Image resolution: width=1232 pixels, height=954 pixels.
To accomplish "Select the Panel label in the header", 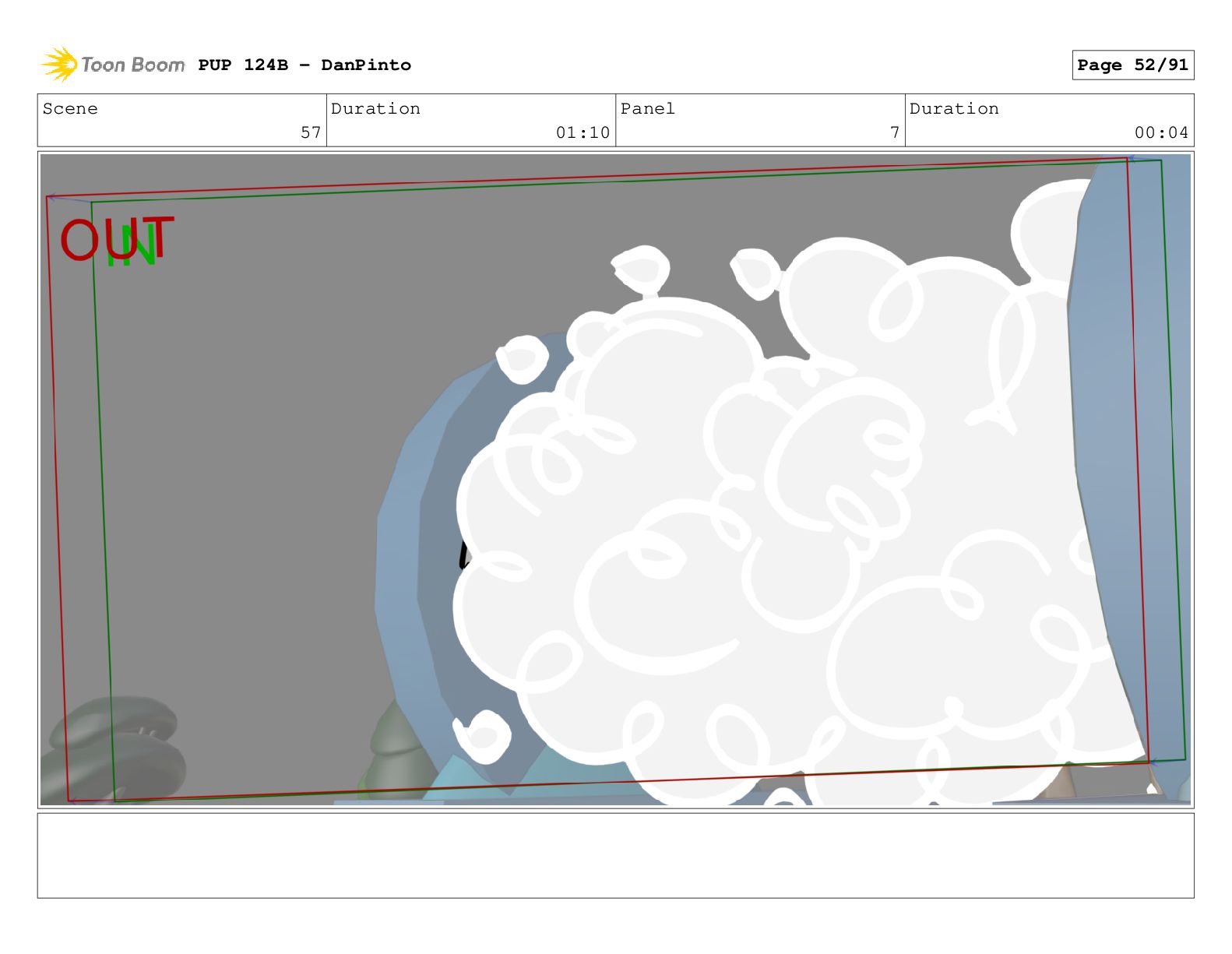I will click(x=648, y=109).
